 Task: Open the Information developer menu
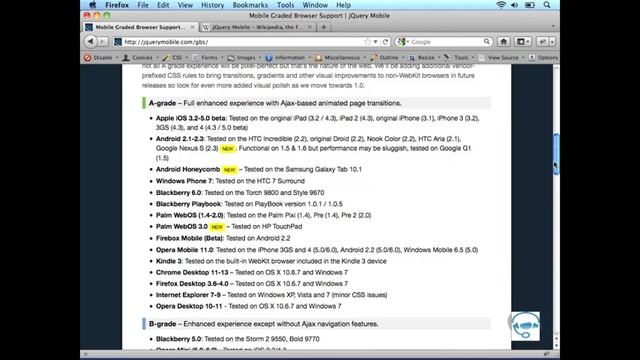[285, 58]
